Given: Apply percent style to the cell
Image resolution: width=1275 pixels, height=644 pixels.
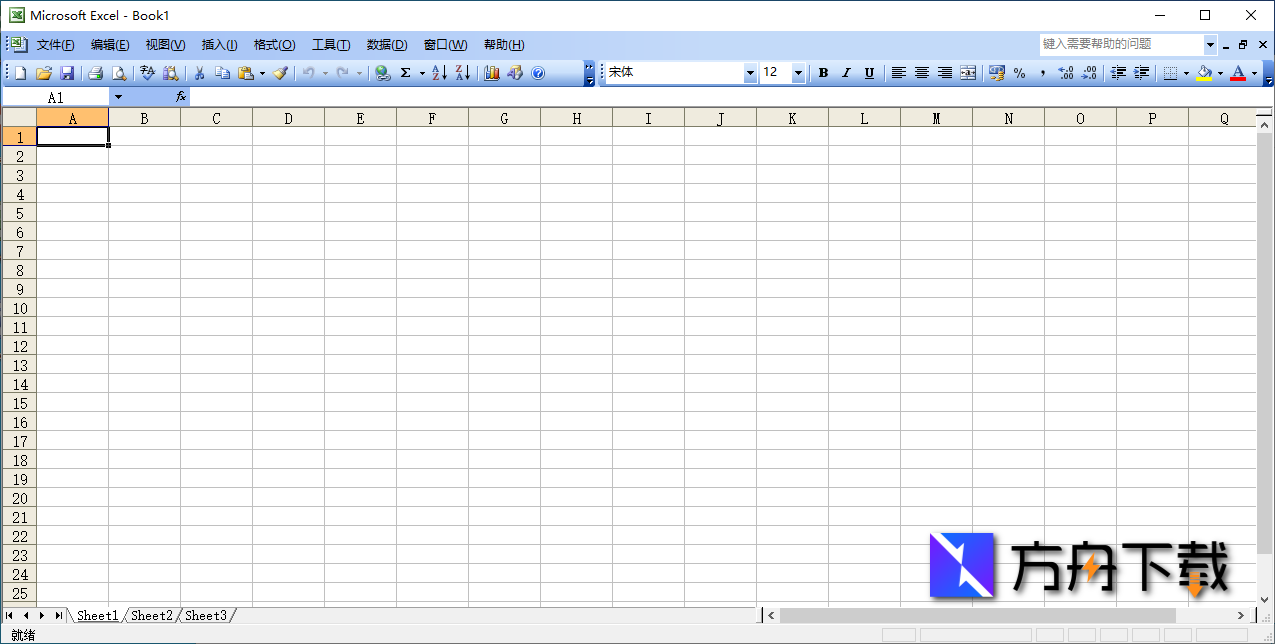Looking at the screenshot, I should (1020, 72).
